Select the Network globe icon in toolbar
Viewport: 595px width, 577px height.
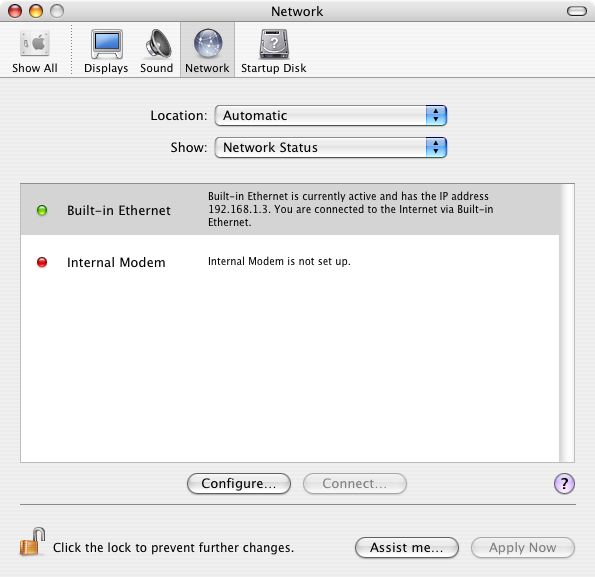(x=207, y=51)
